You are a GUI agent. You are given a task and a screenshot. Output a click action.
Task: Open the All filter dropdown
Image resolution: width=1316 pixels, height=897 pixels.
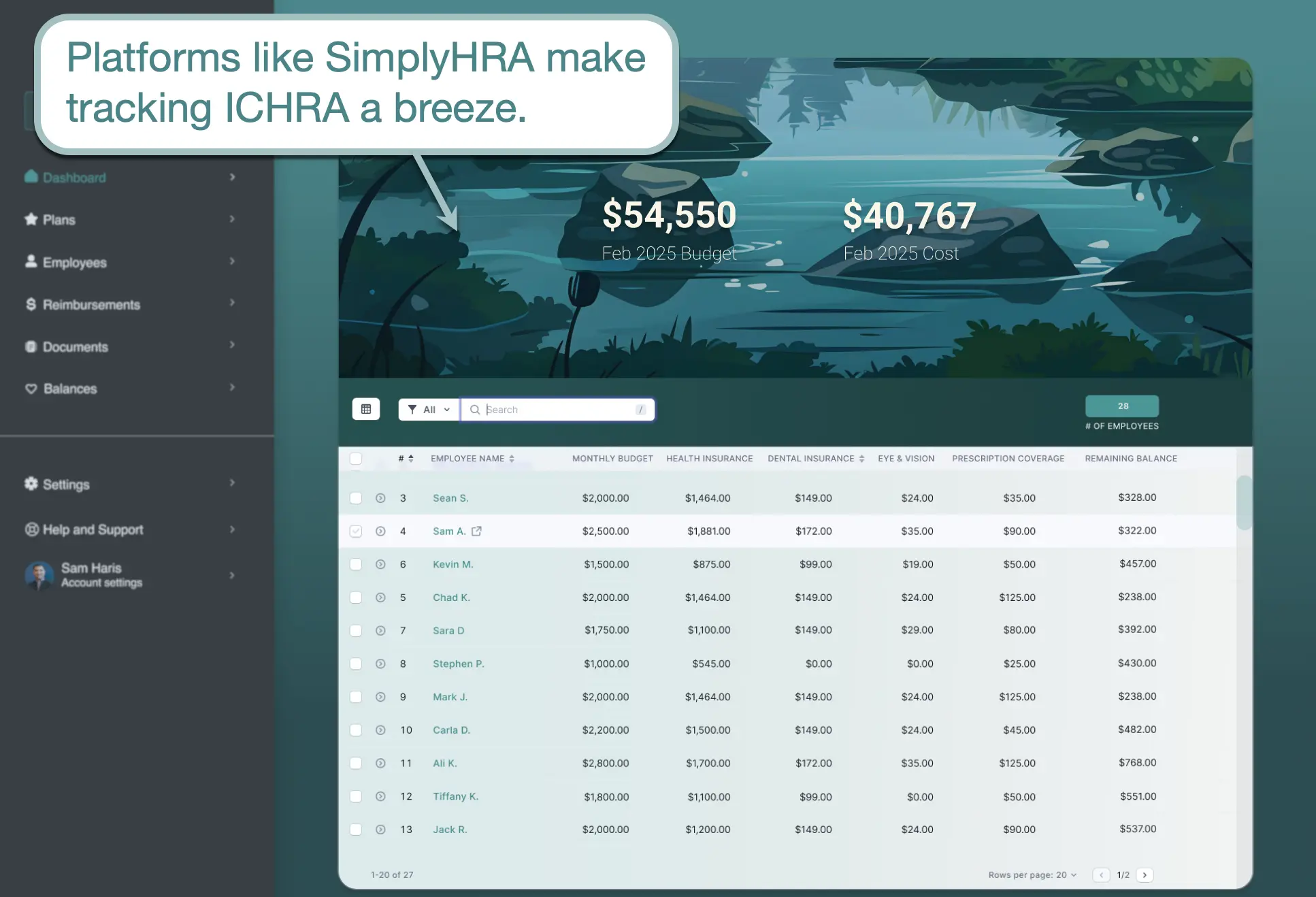(429, 409)
